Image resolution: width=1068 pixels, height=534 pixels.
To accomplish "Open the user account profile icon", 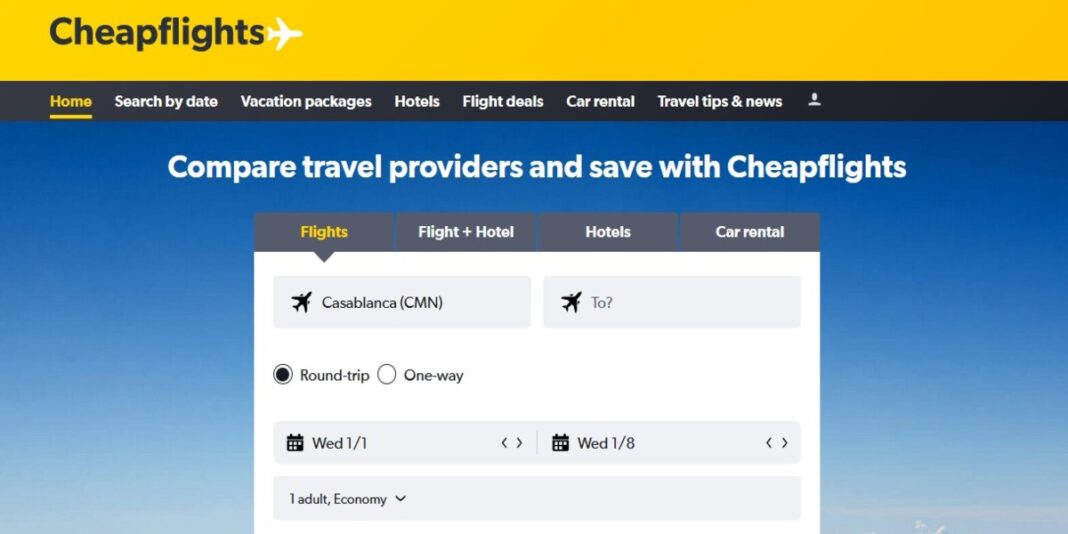I will [x=814, y=100].
